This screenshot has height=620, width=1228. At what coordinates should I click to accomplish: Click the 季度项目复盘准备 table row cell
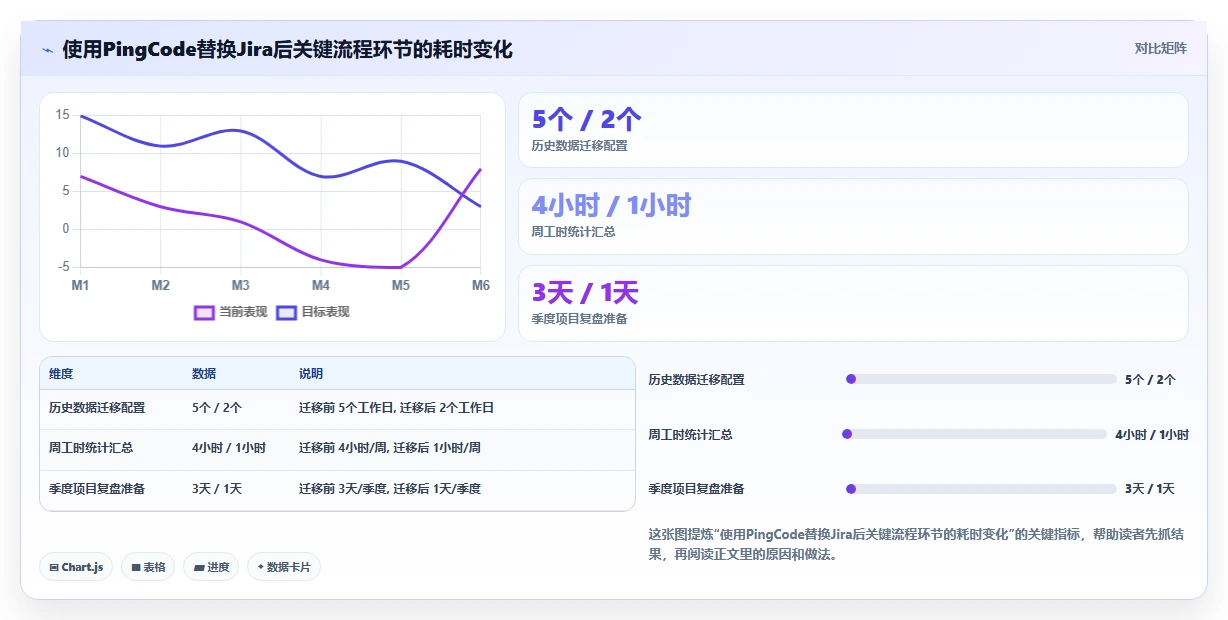point(97,489)
